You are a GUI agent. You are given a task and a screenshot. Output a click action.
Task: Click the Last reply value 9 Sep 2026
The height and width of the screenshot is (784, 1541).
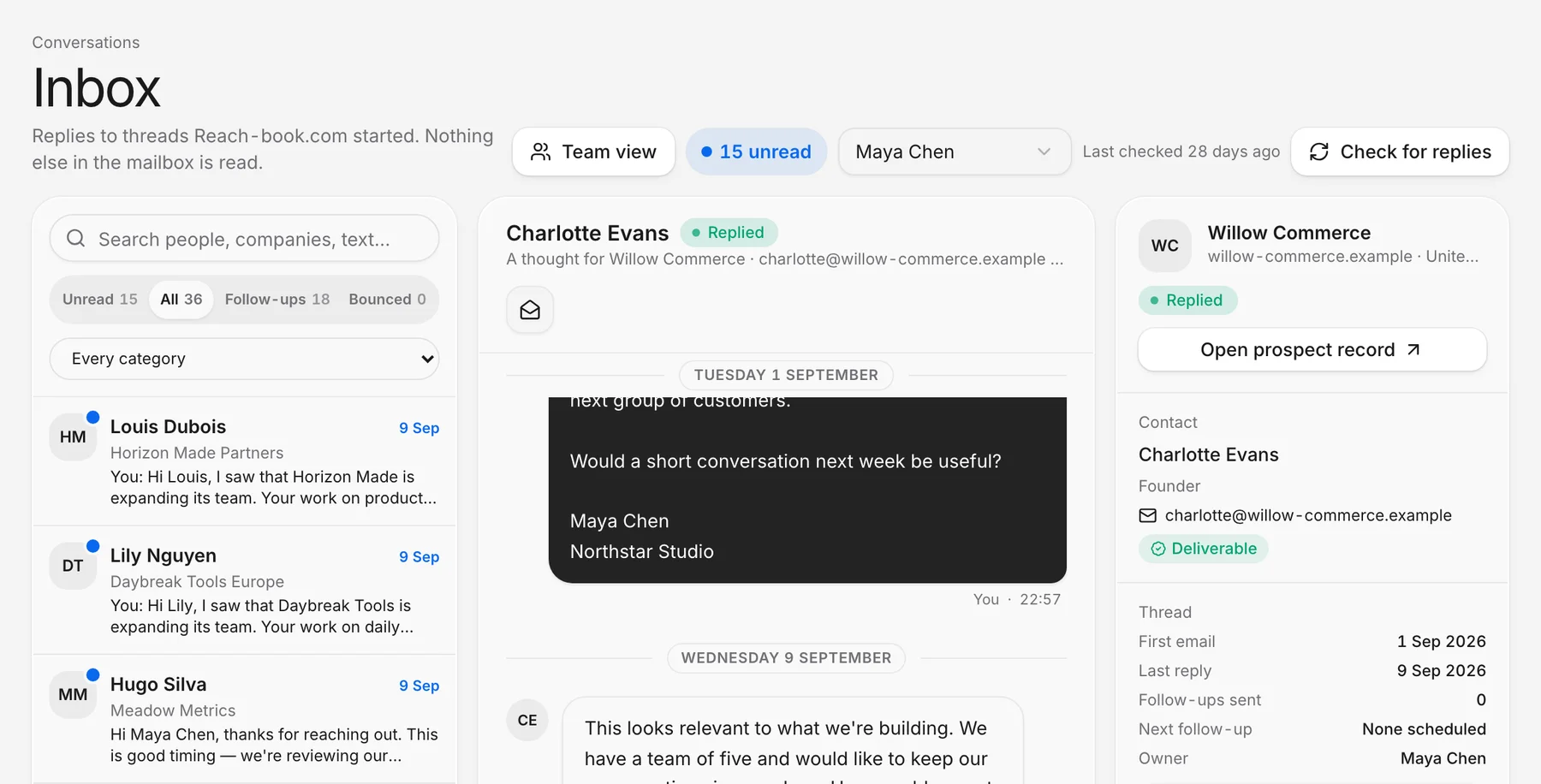1441,670
